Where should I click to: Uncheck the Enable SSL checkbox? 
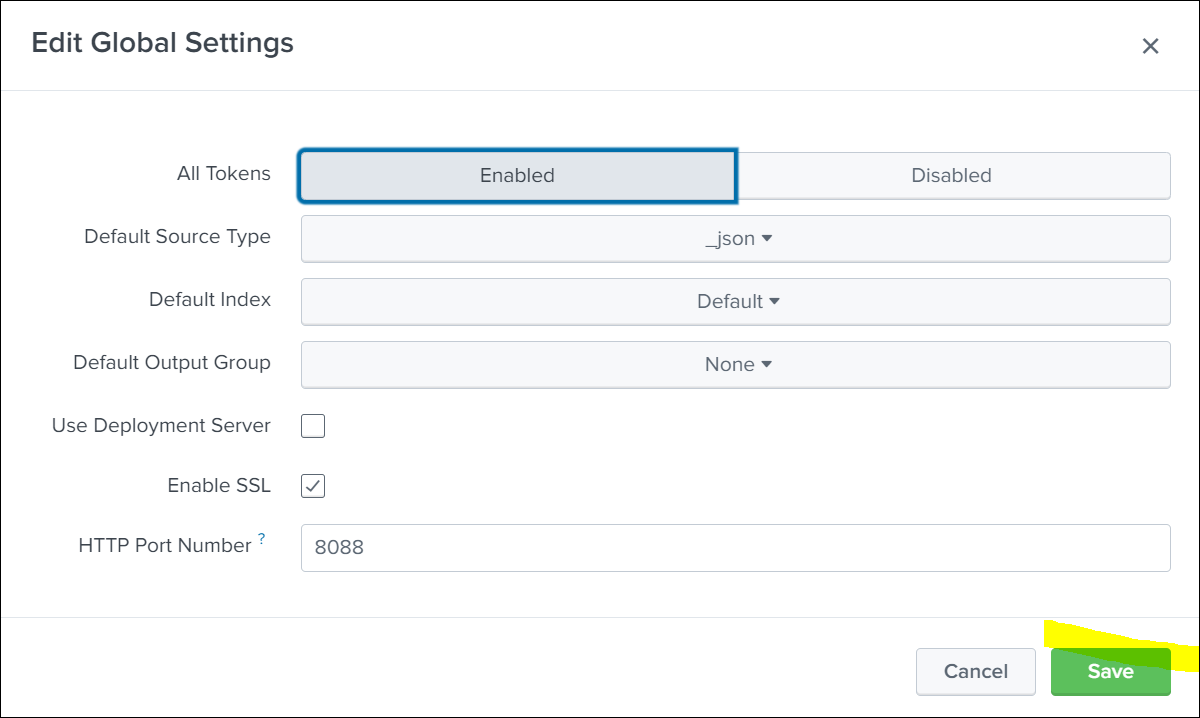click(313, 487)
